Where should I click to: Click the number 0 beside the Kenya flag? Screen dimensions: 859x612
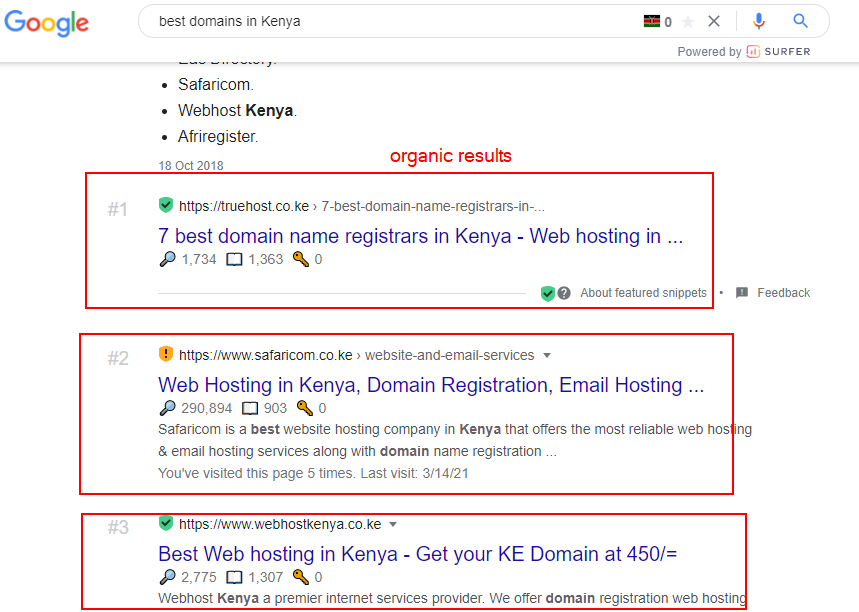(x=668, y=22)
